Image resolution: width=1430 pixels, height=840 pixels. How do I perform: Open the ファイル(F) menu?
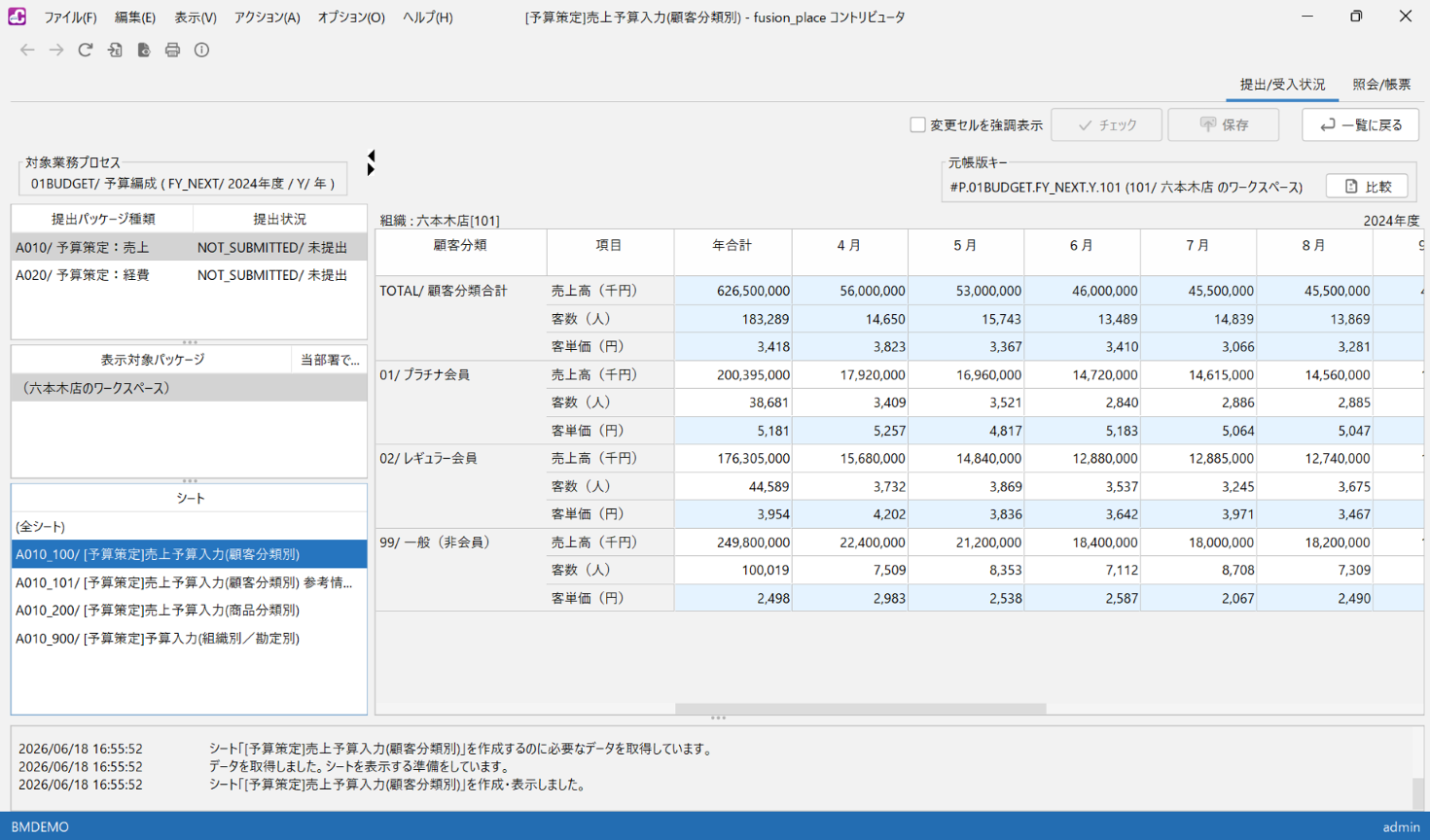pyautogui.click(x=70, y=17)
